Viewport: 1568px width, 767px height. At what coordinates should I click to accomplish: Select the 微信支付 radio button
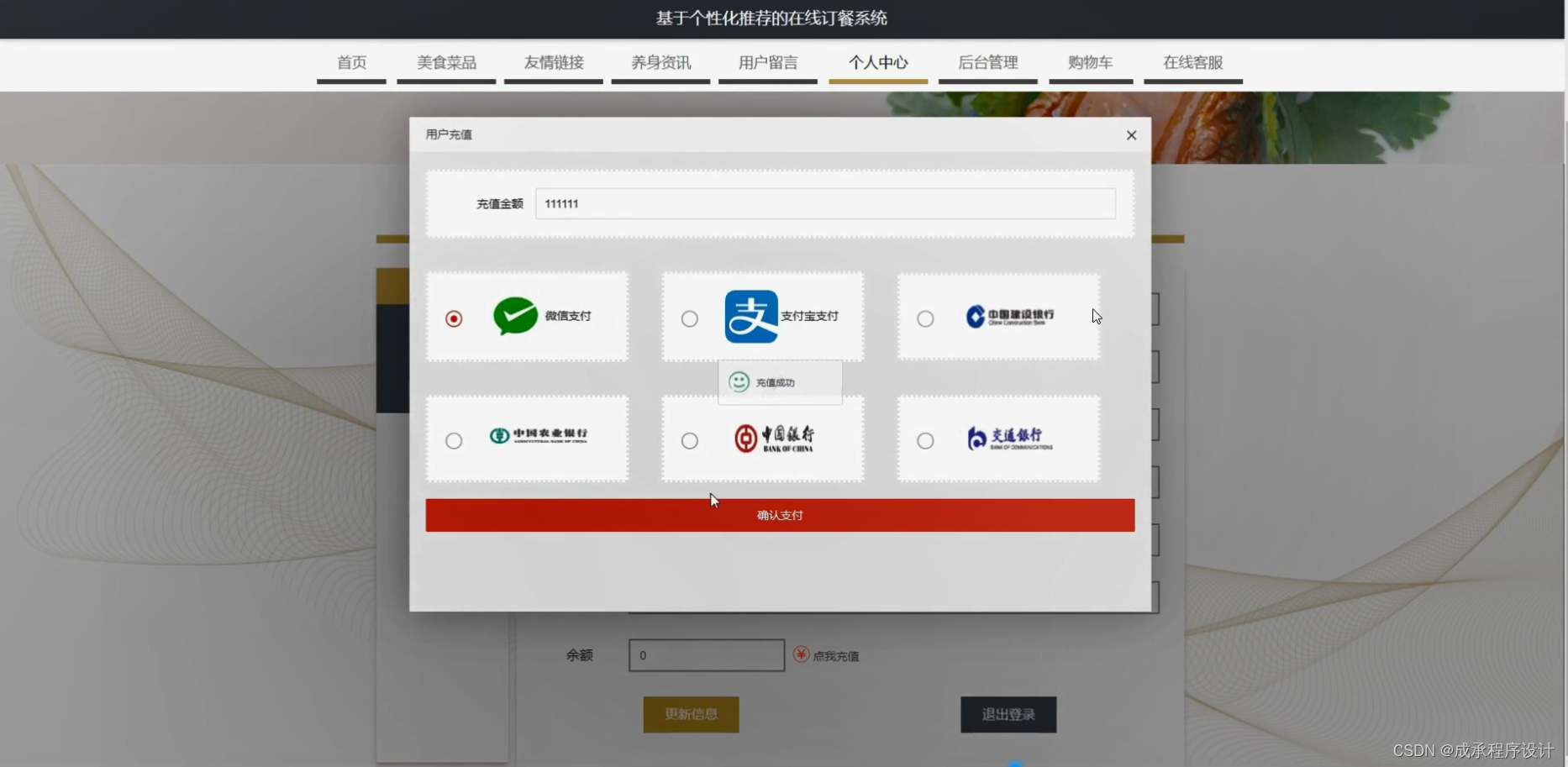pos(454,318)
